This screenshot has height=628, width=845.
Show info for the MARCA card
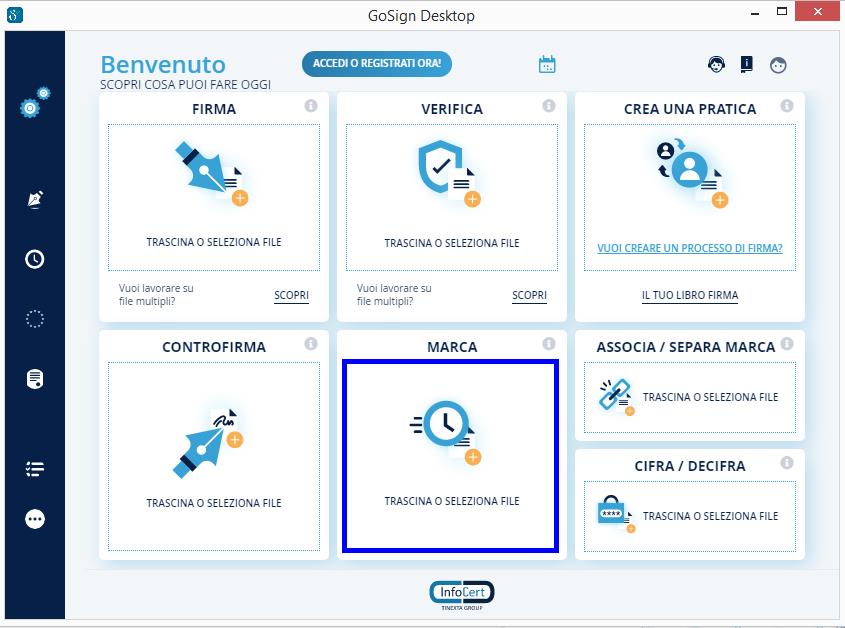[549, 343]
